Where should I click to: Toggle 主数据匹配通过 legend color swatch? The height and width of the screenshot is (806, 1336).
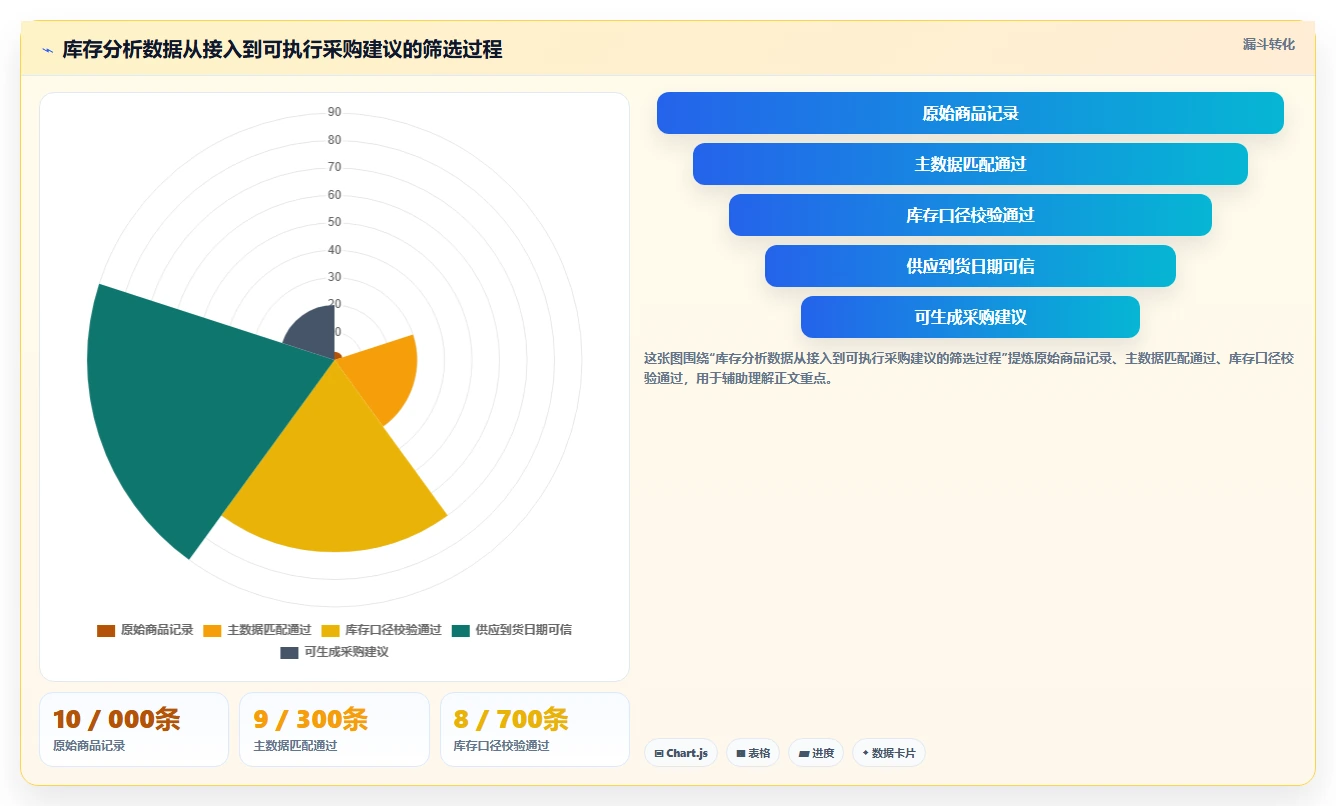coord(213,630)
